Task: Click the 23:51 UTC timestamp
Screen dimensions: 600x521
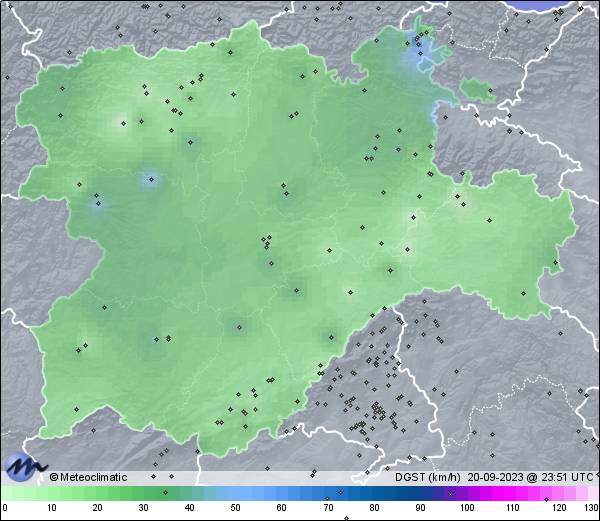Action: pos(566,477)
